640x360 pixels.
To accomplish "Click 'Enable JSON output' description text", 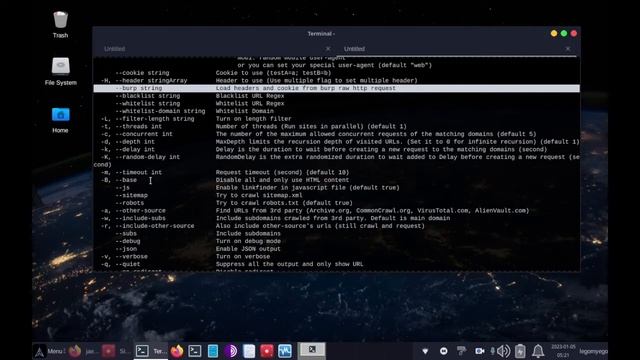I will click(x=248, y=249).
